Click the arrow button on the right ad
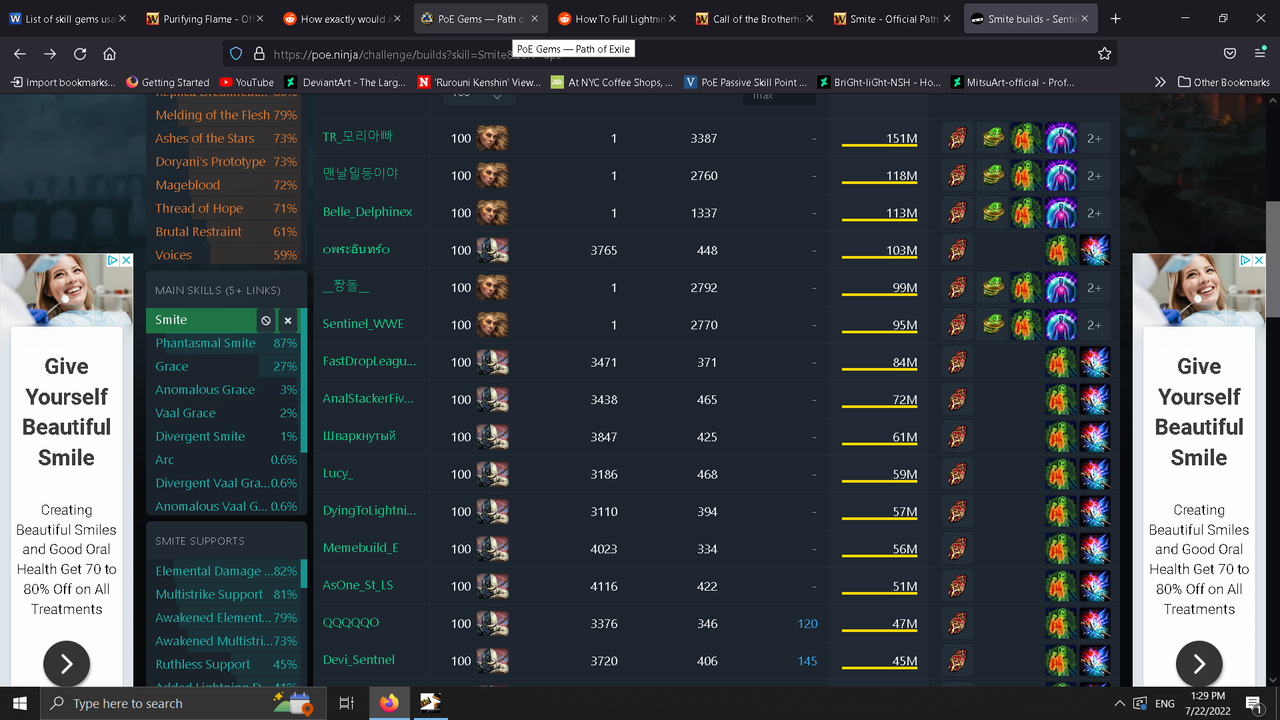The height and width of the screenshot is (720, 1280). point(1199,664)
